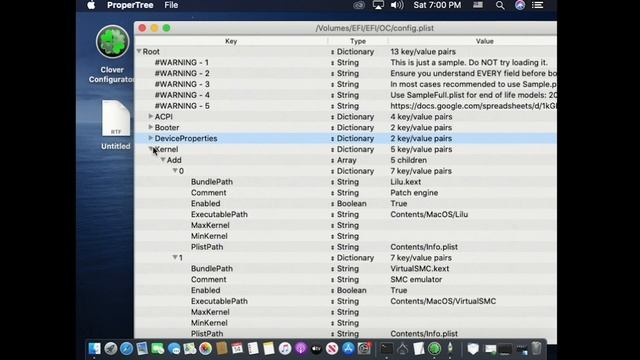This screenshot has height=360, width=640.
Task: Select the VirtualSMC.kext value
Action: [420, 269]
